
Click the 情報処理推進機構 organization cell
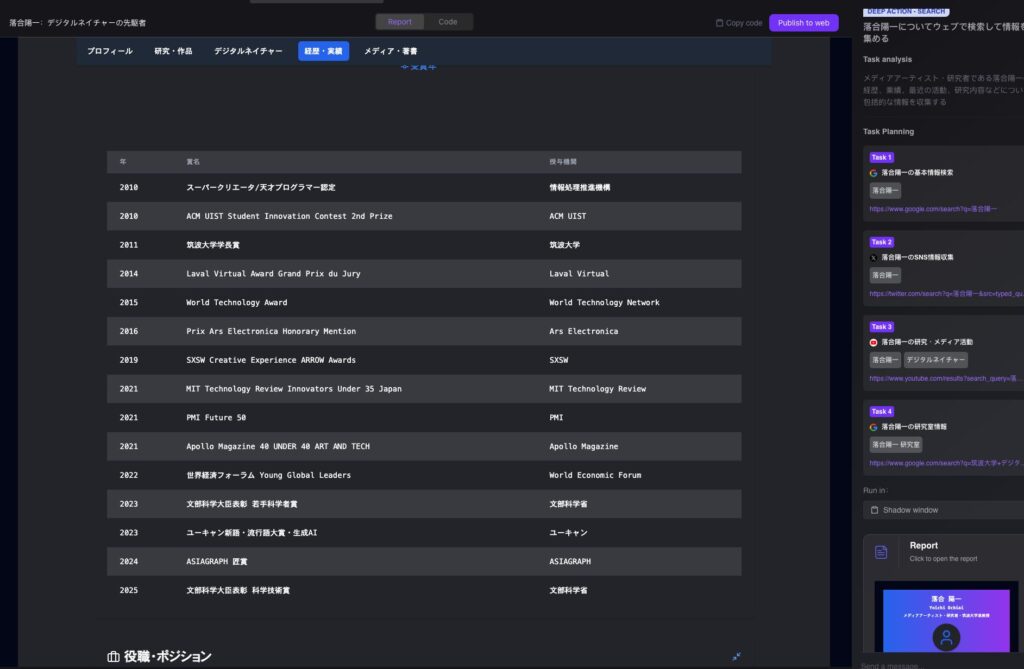pyautogui.click(x=580, y=188)
